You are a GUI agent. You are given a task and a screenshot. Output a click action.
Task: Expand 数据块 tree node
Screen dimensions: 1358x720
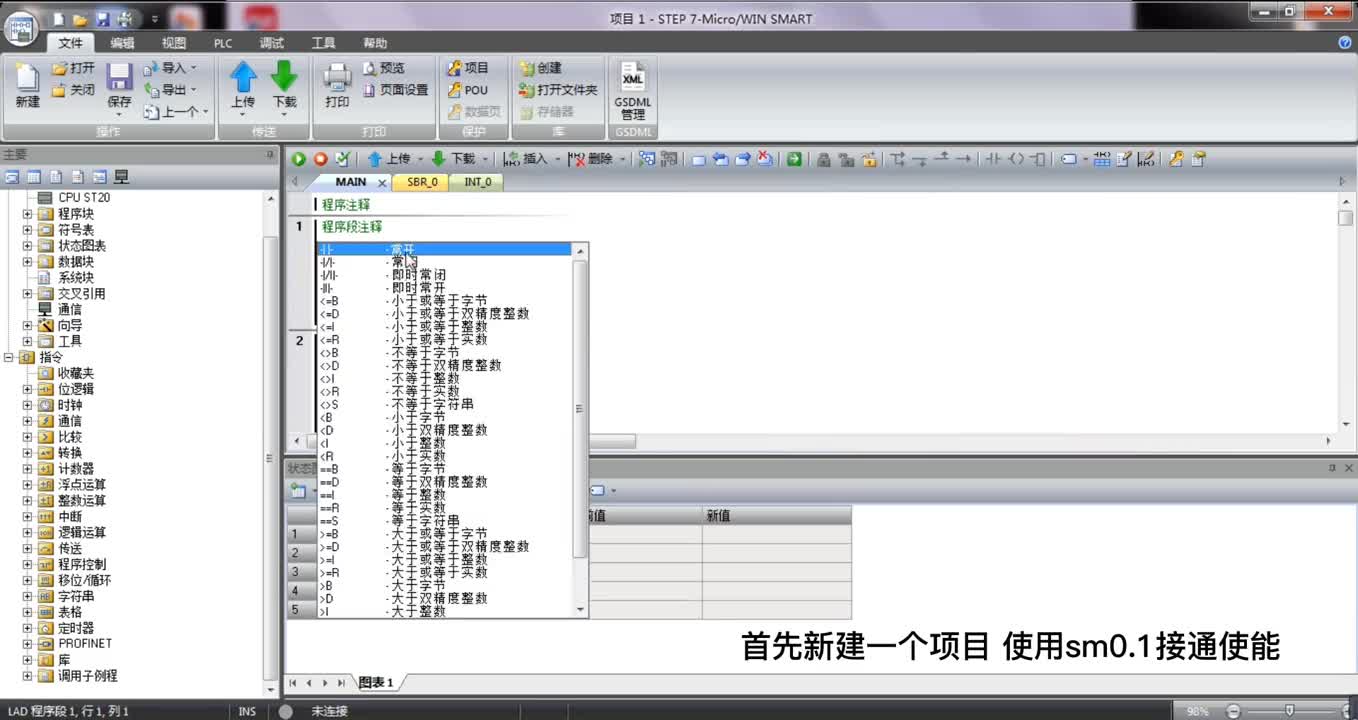tap(28, 262)
